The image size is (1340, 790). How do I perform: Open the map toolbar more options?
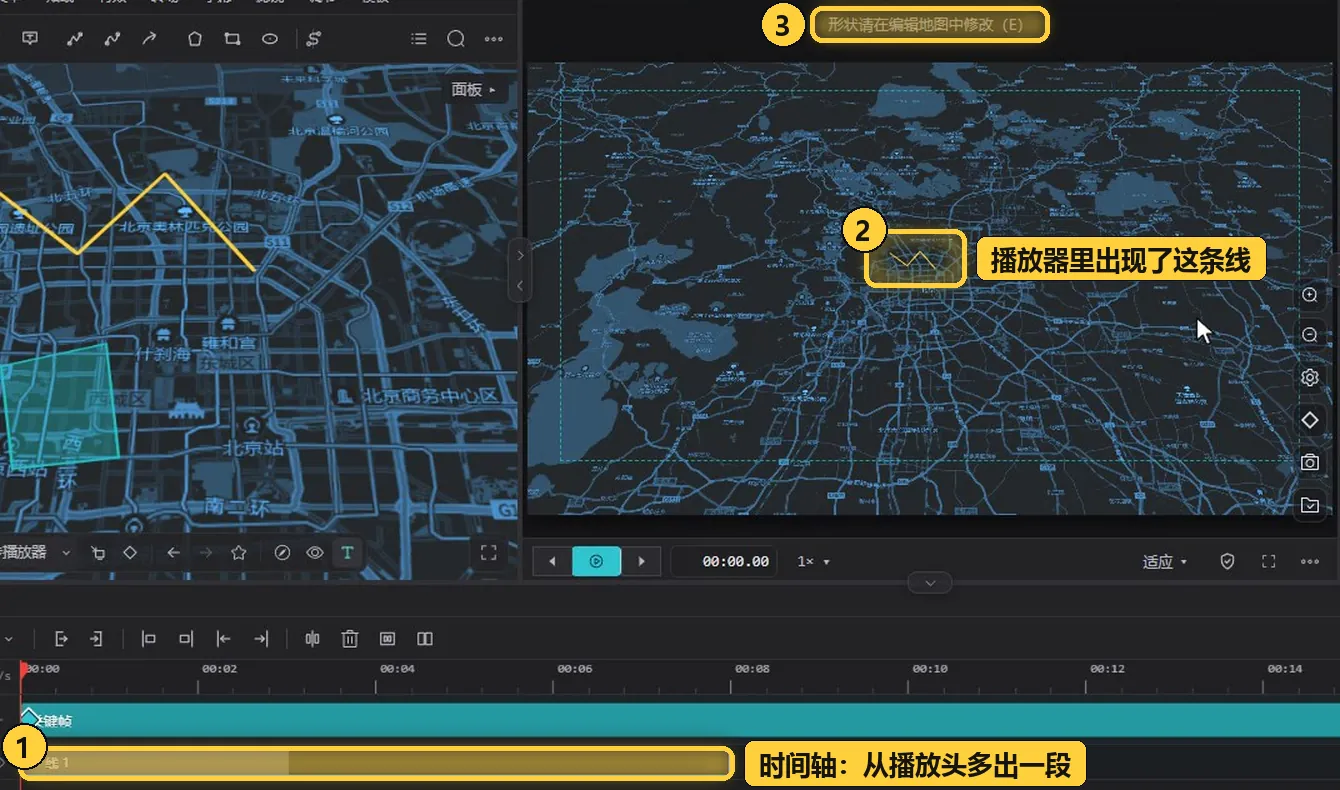coord(493,39)
